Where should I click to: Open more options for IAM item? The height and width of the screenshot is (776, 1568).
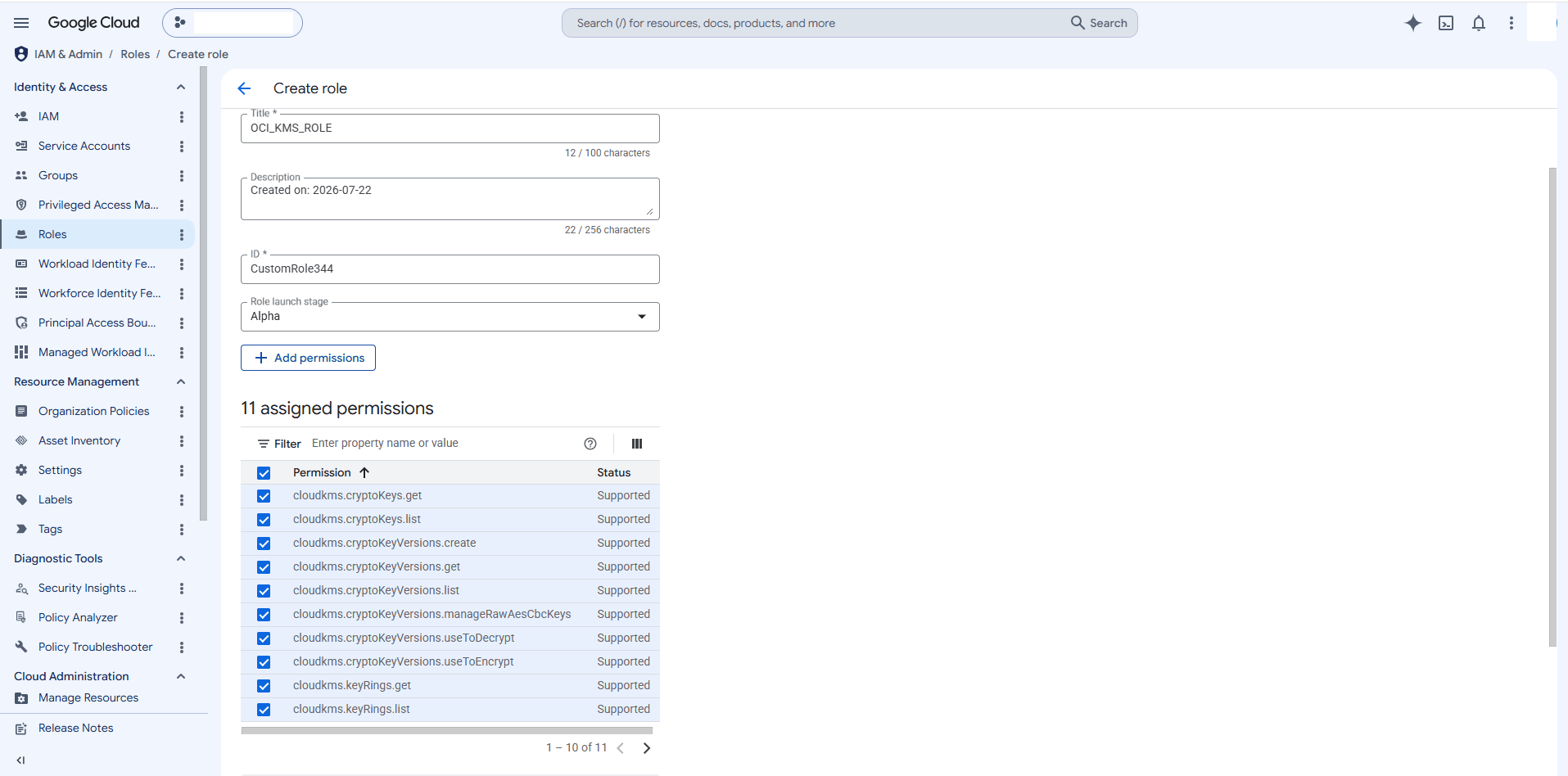(182, 117)
